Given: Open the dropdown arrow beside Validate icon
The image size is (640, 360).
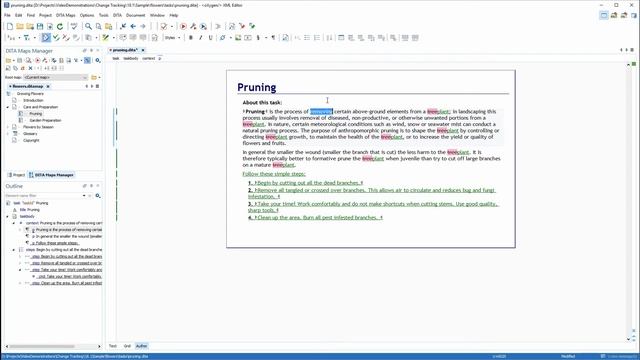Looking at the screenshot, I should point(171,26).
